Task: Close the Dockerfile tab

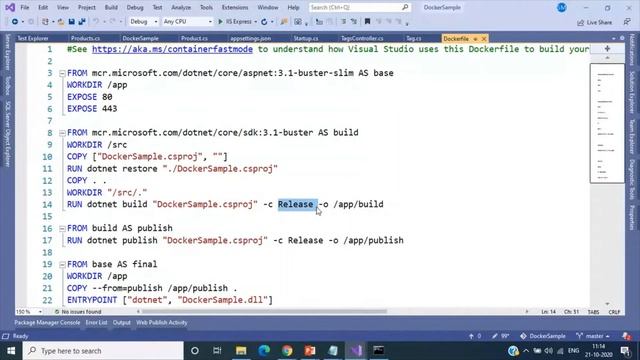Action: (x=484, y=39)
